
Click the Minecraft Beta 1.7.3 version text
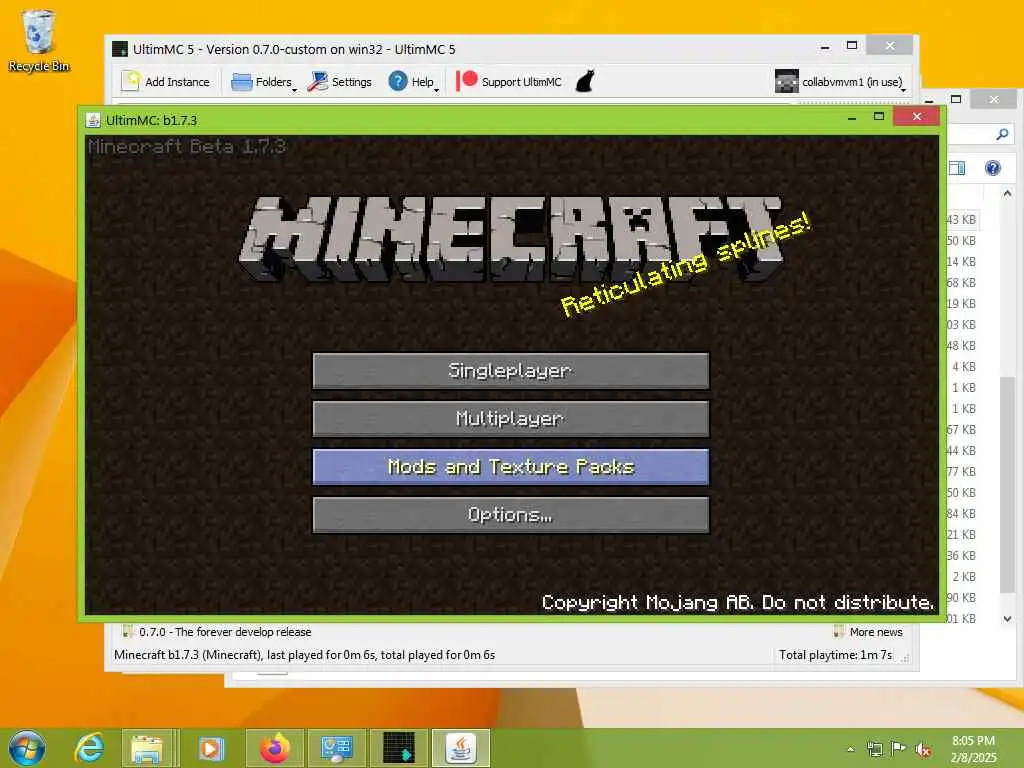[x=187, y=146]
